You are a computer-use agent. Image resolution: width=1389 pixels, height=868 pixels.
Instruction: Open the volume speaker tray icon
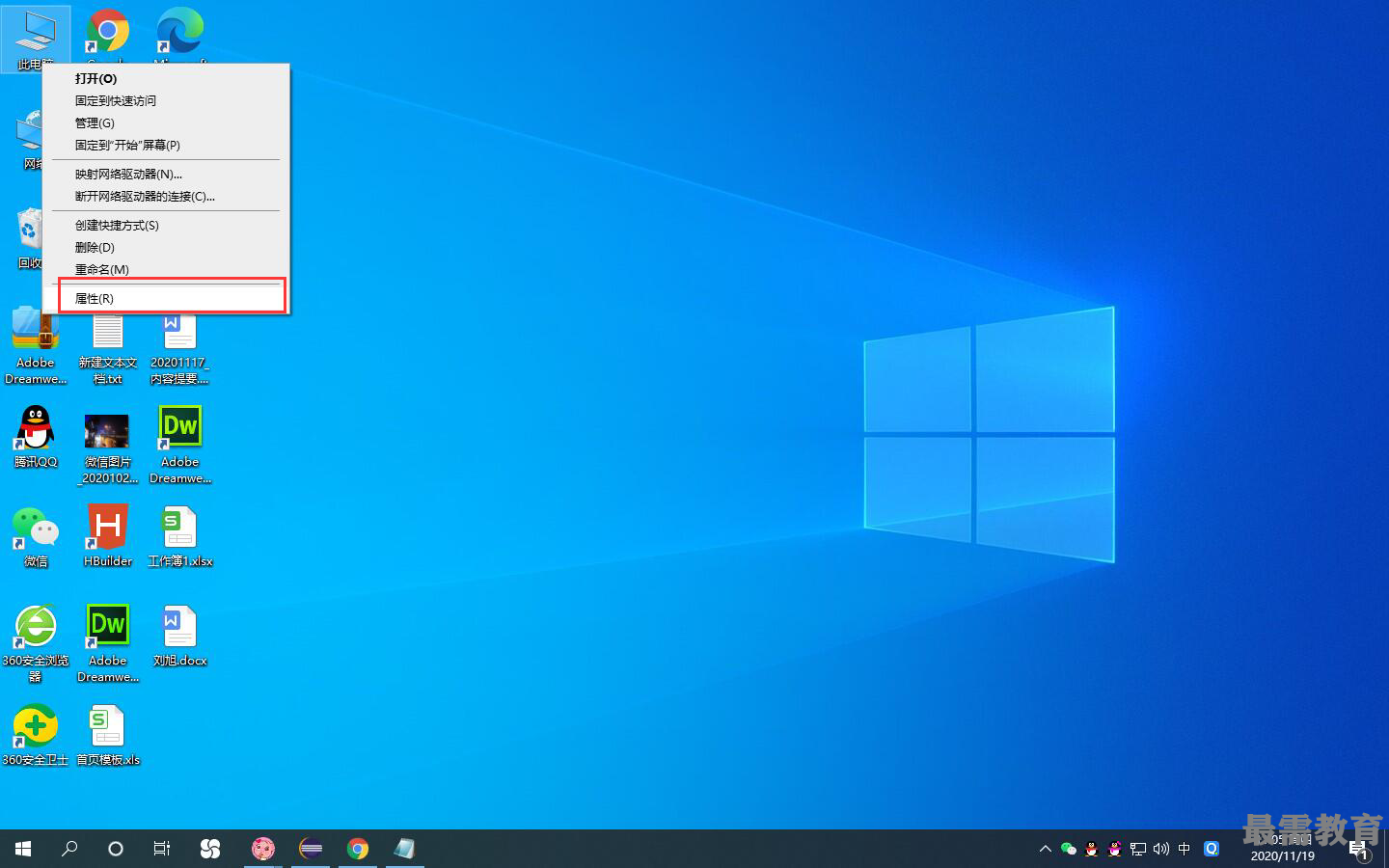click(1161, 849)
